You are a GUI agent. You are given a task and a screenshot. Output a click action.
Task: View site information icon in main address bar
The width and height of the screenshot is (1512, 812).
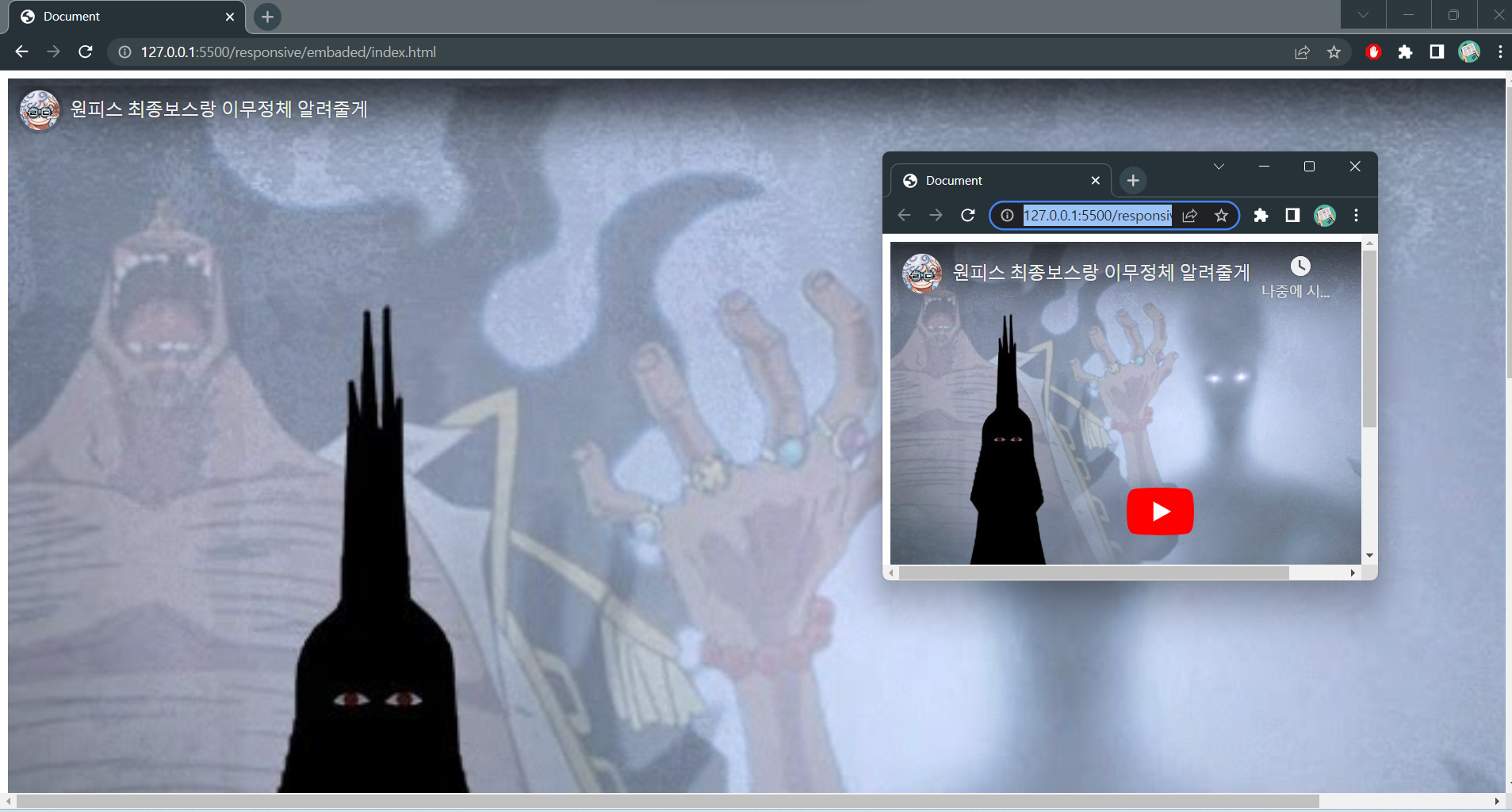click(124, 52)
